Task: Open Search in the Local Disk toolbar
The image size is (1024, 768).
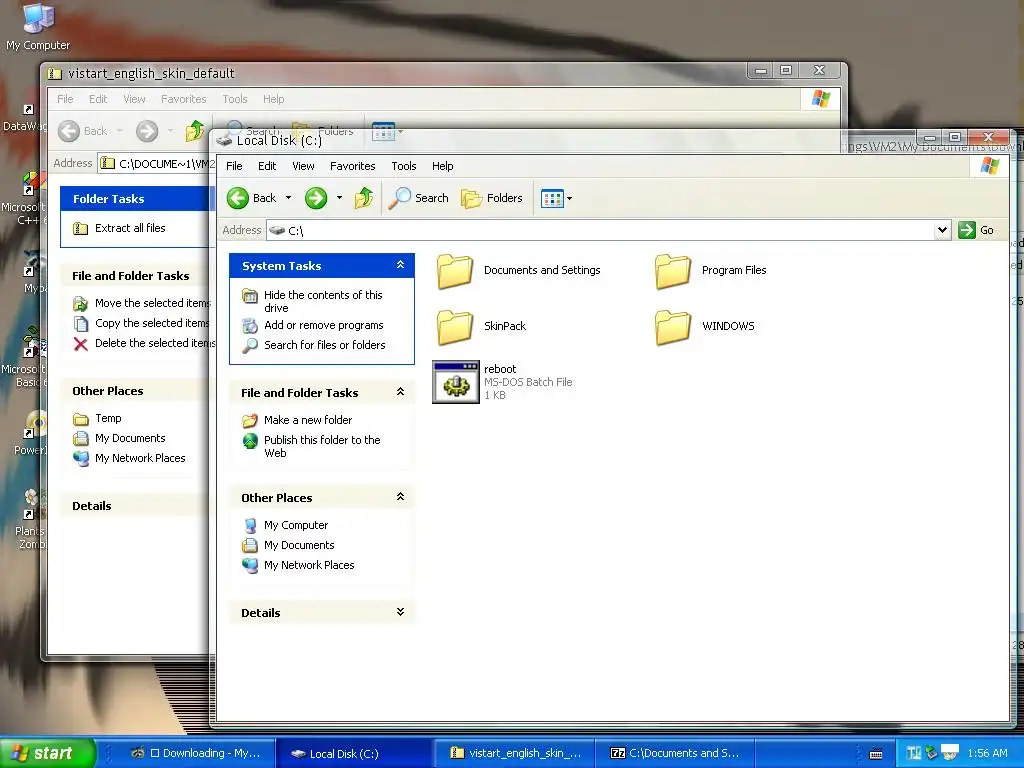Action: [x=419, y=198]
